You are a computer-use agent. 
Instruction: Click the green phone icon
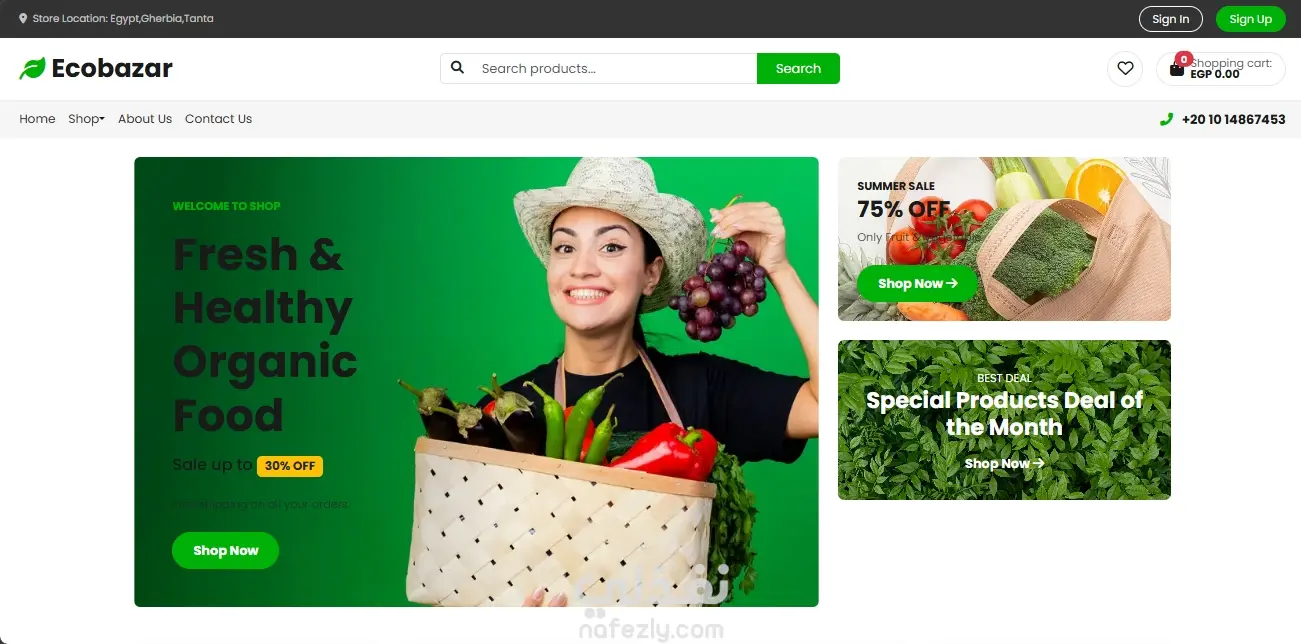pos(1166,119)
